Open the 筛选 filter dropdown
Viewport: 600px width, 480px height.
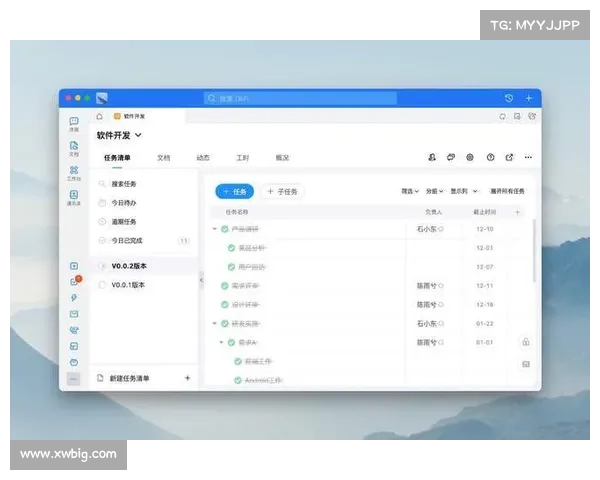(x=410, y=191)
